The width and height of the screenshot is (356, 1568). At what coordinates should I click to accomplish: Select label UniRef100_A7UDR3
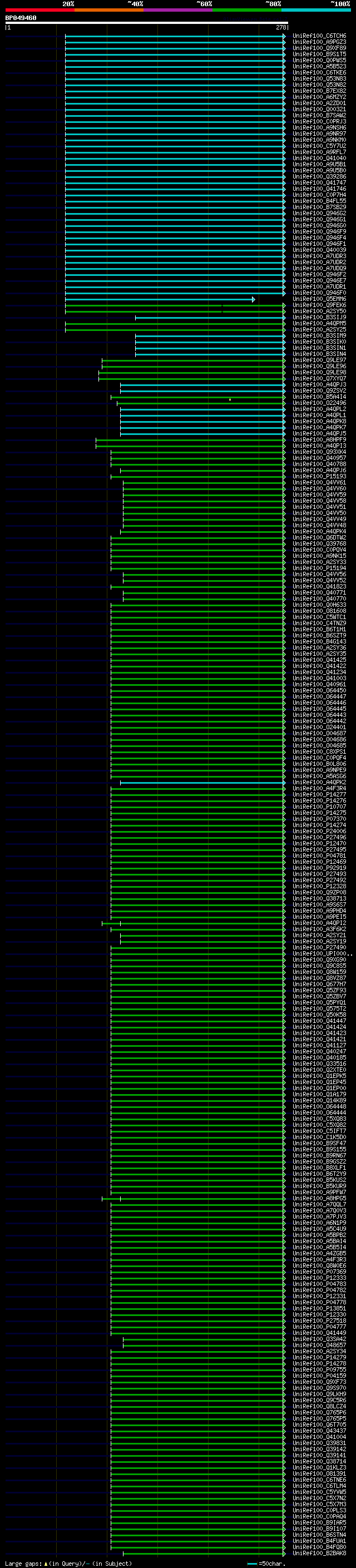pyautogui.click(x=319, y=256)
